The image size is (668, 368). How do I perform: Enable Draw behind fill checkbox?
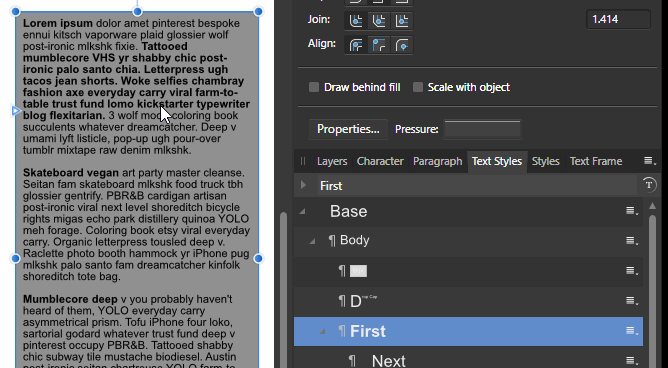pos(314,87)
